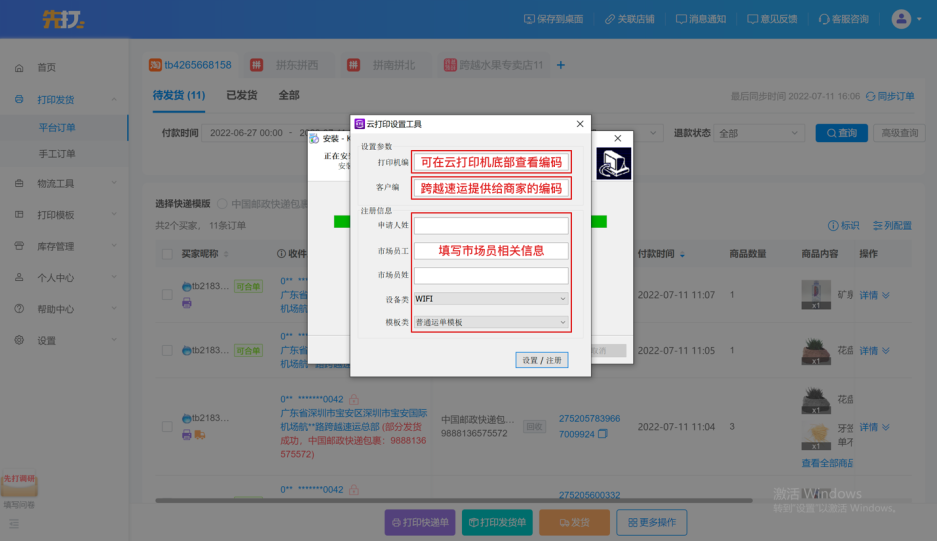This screenshot has height=541, width=937.
Task: Select 物流工具 in the left sidebar
Action: [x=56, y=184]
